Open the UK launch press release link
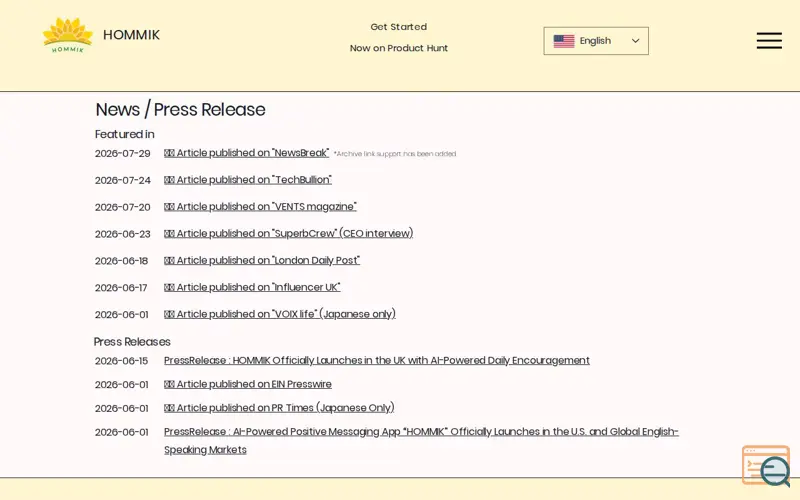The height and width of the screenshot is (500, 800). pyautogui.click(x=377, y=360)
